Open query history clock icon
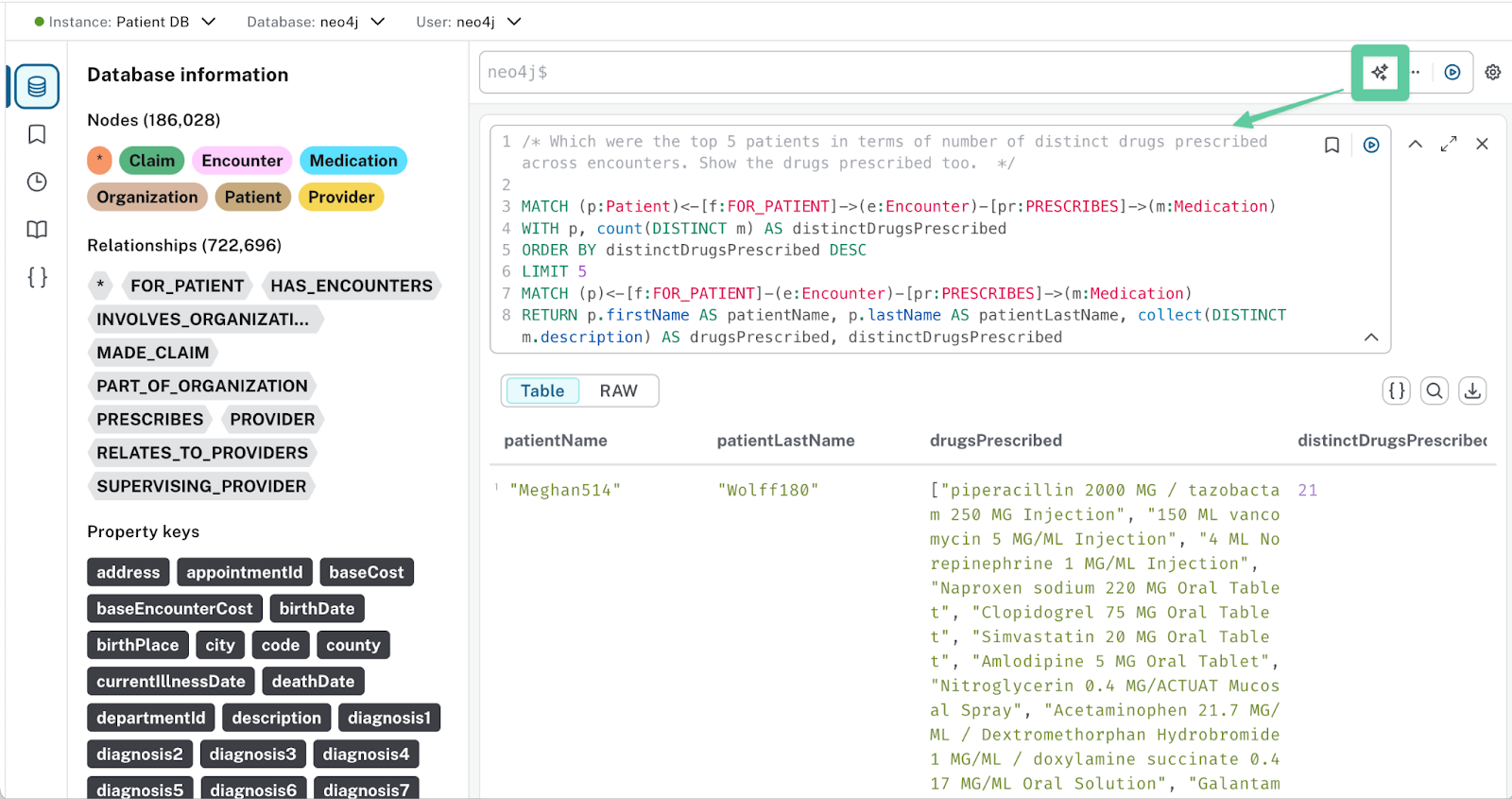1512x799 pixels. 37,182
